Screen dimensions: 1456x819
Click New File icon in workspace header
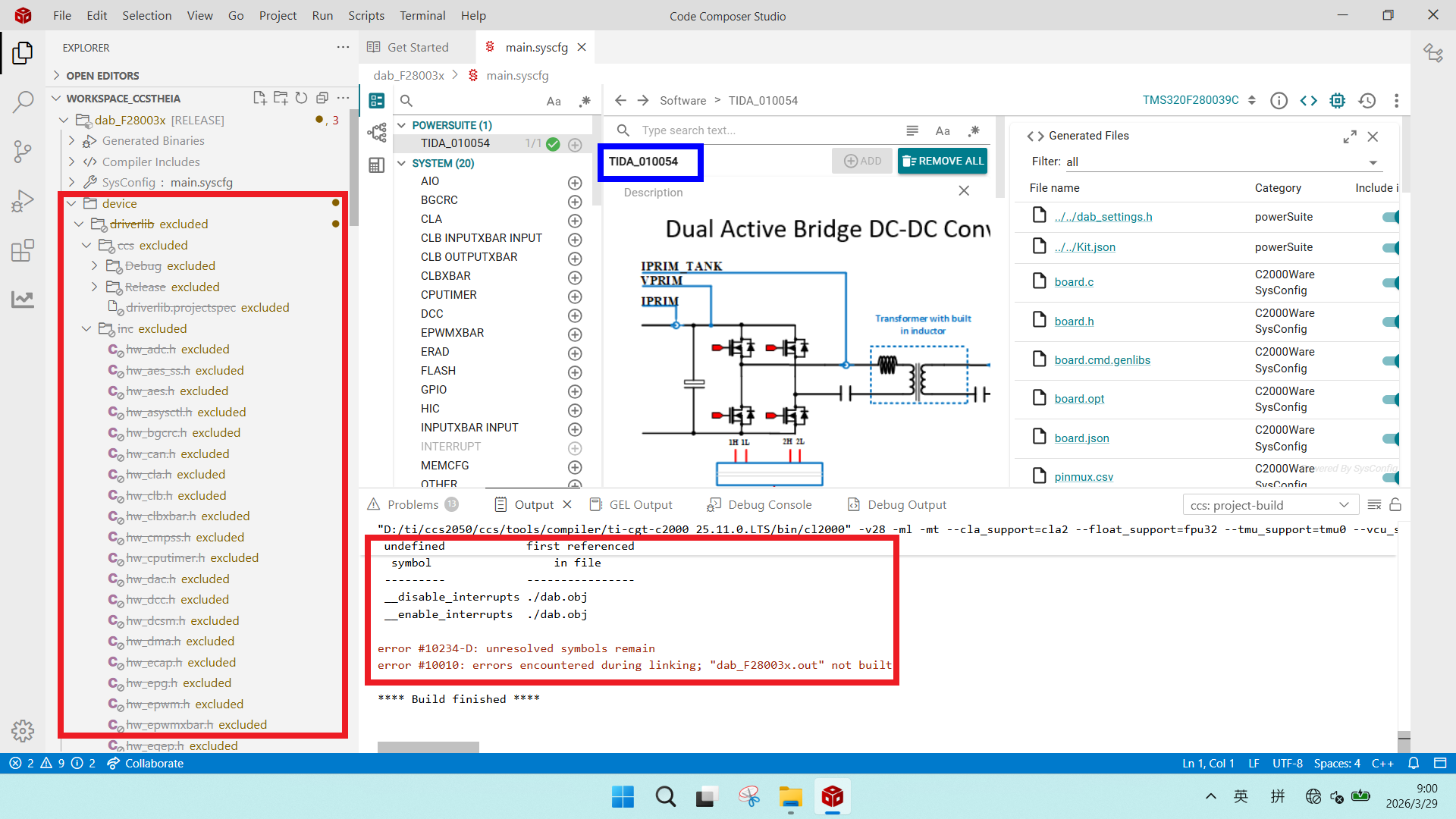click(259, 98)
